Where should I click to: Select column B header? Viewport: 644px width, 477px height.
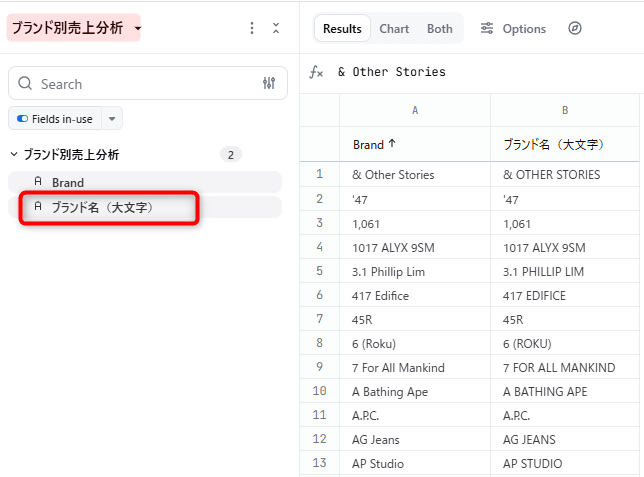point(565,110)
